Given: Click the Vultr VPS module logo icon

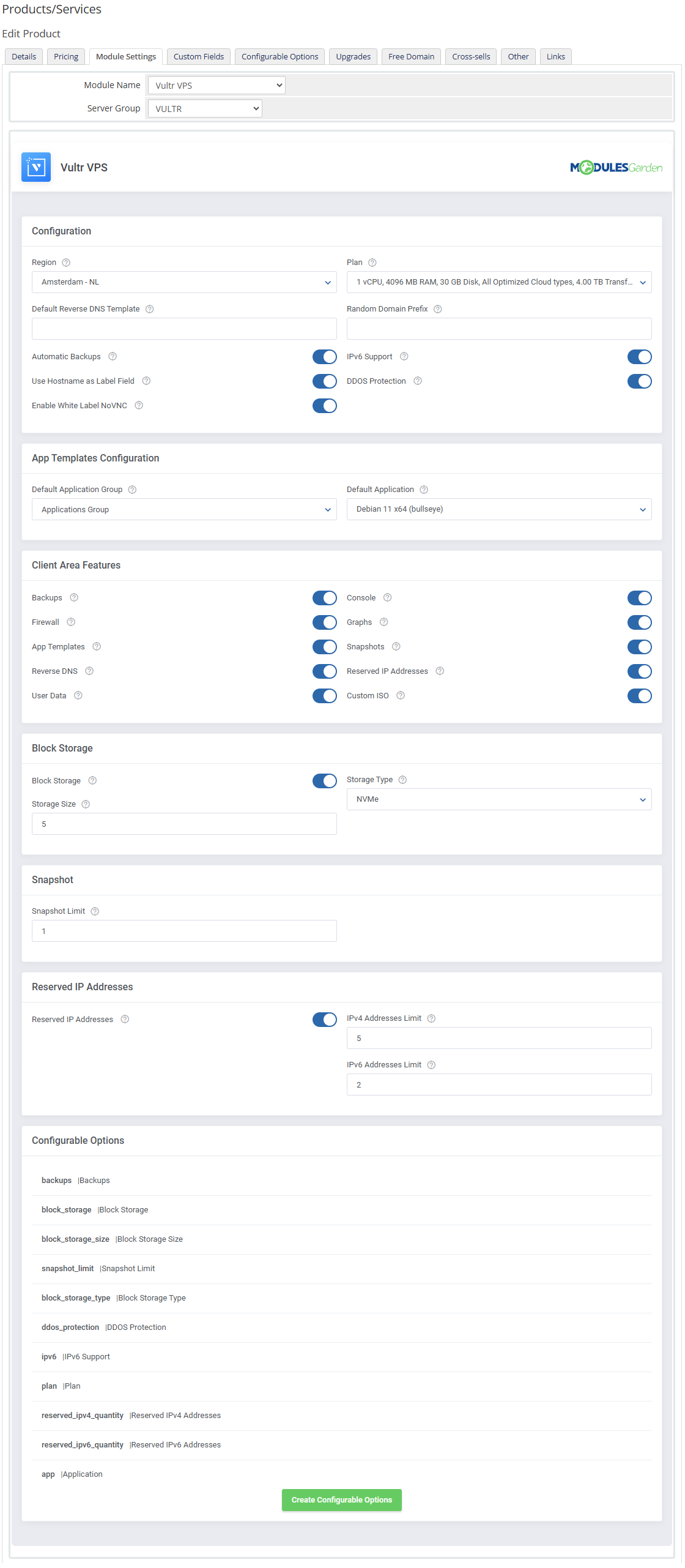Looking at the screenshot, I should pyautogui.click(x=36, y=167).
